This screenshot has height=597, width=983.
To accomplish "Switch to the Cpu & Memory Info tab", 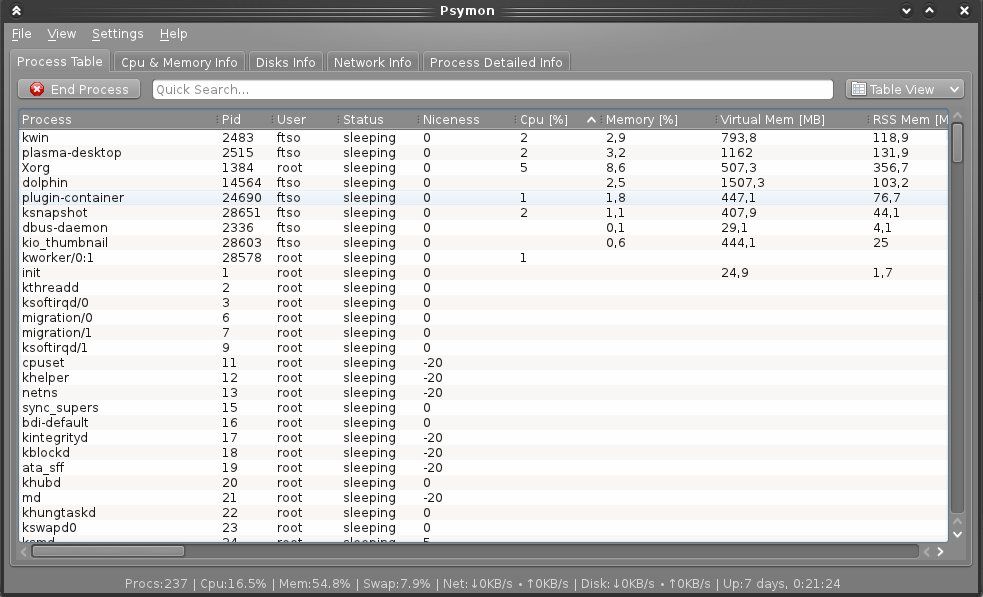I will click(179, 61).
